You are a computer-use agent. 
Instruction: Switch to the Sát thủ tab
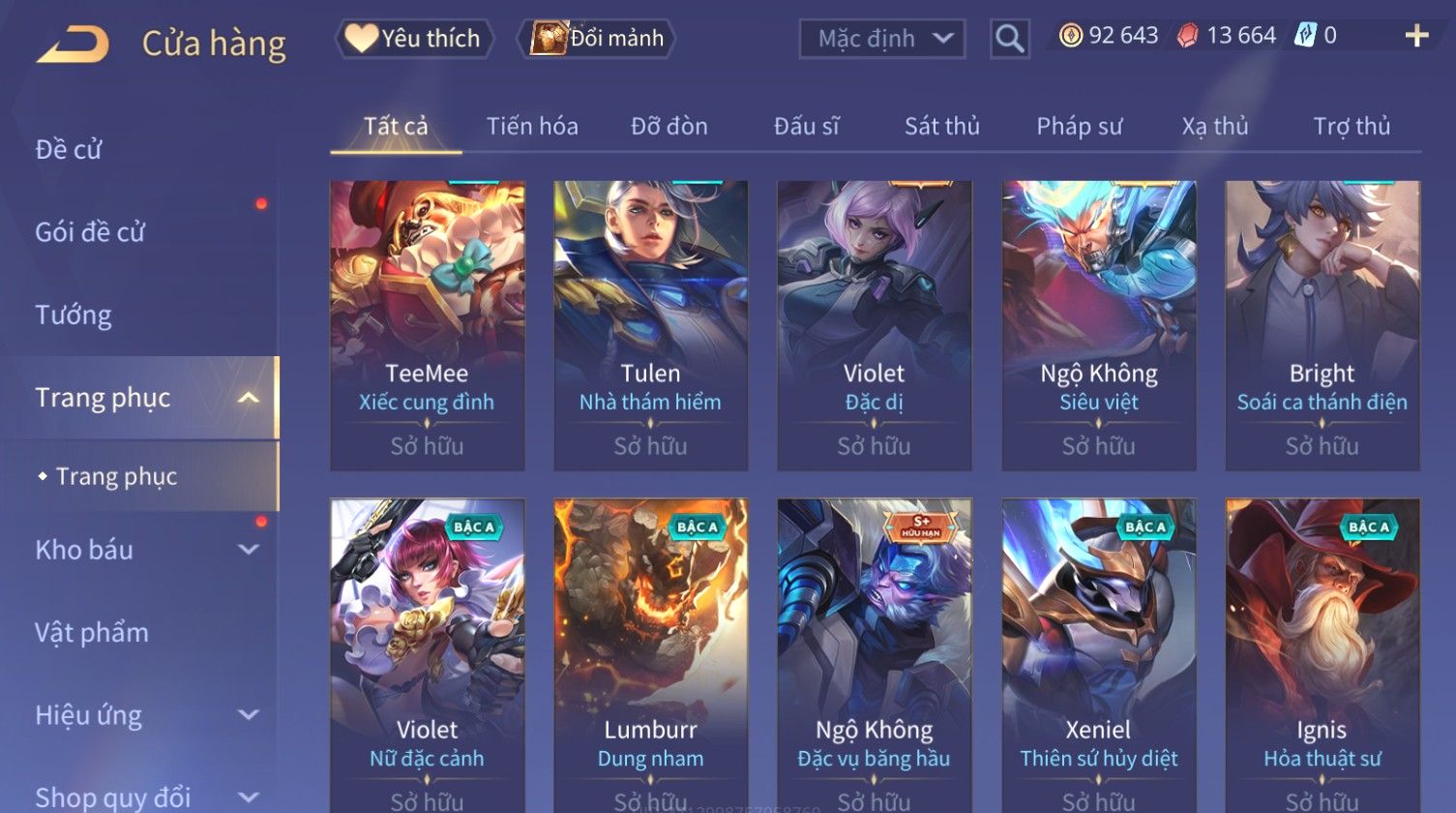[x=941, y=126]
